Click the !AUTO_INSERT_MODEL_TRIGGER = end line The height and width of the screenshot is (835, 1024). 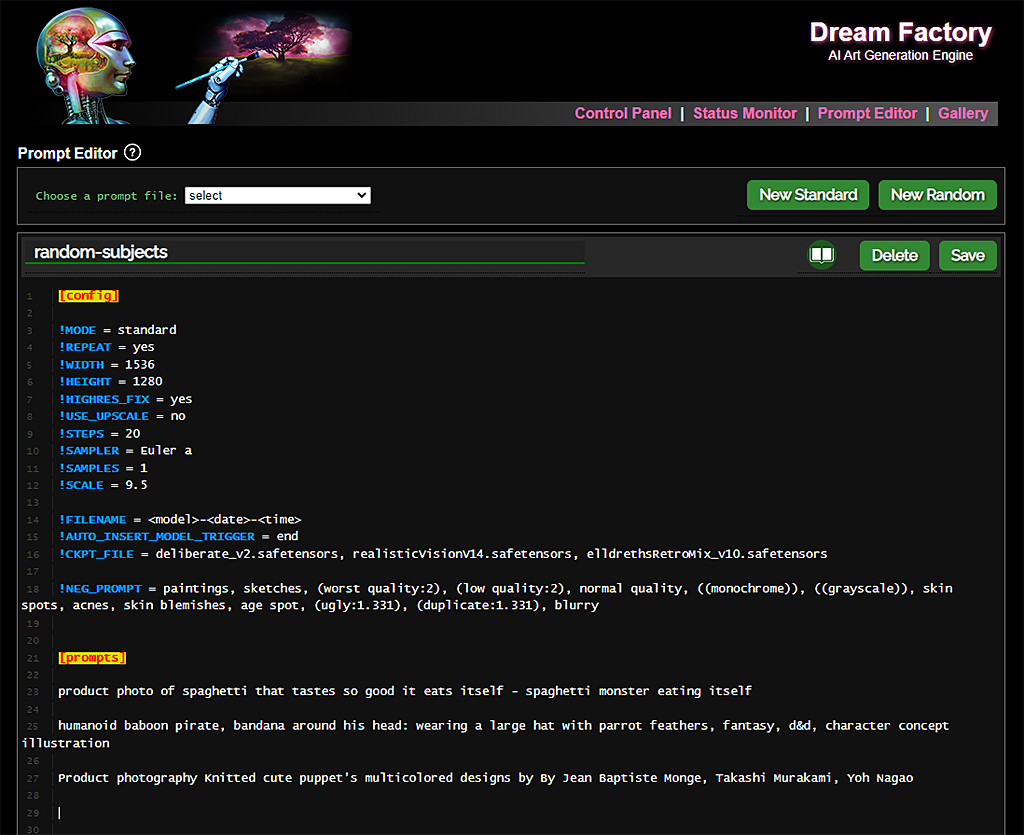[178, 536]
